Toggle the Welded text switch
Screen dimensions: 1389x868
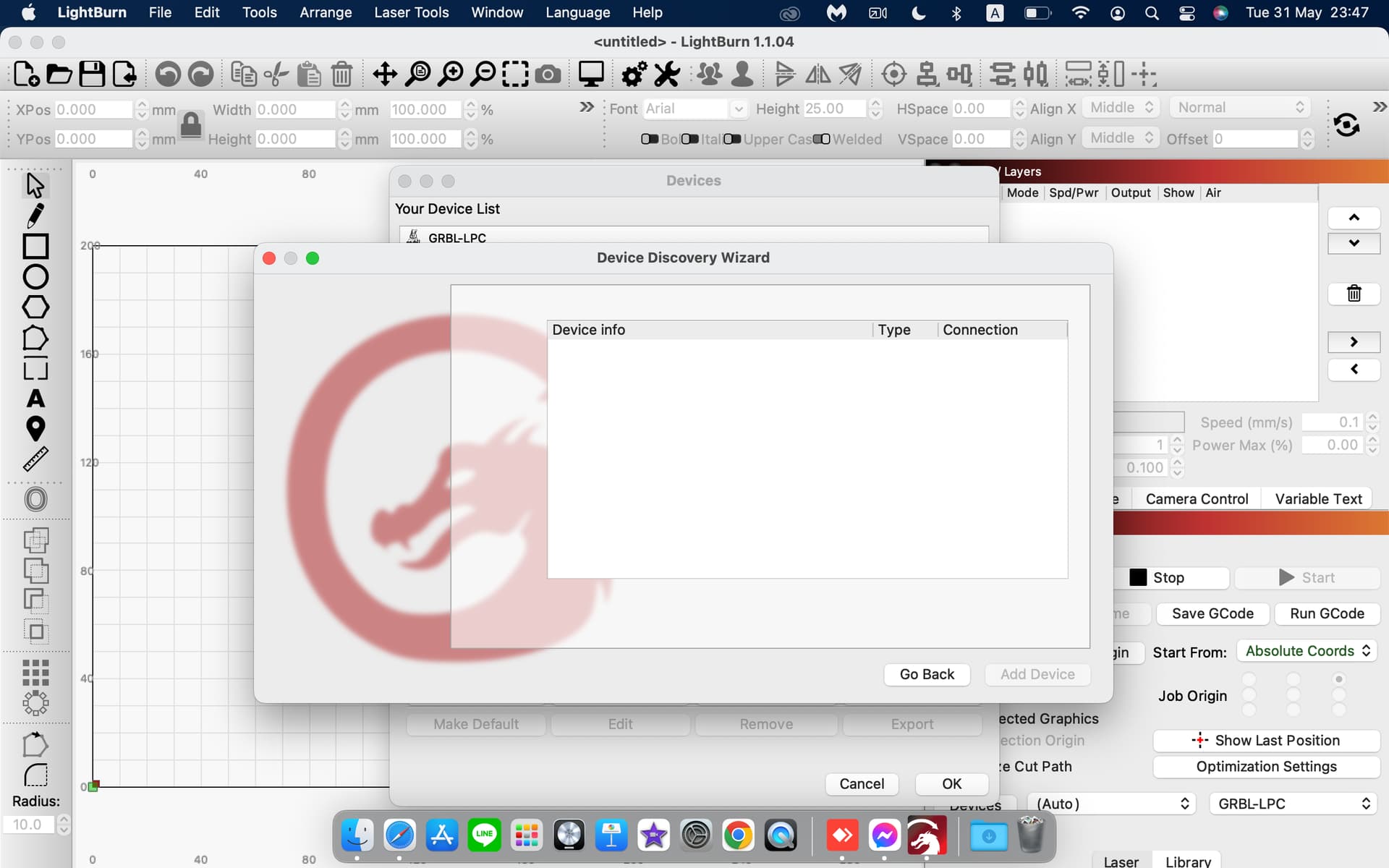click(820, 139)
